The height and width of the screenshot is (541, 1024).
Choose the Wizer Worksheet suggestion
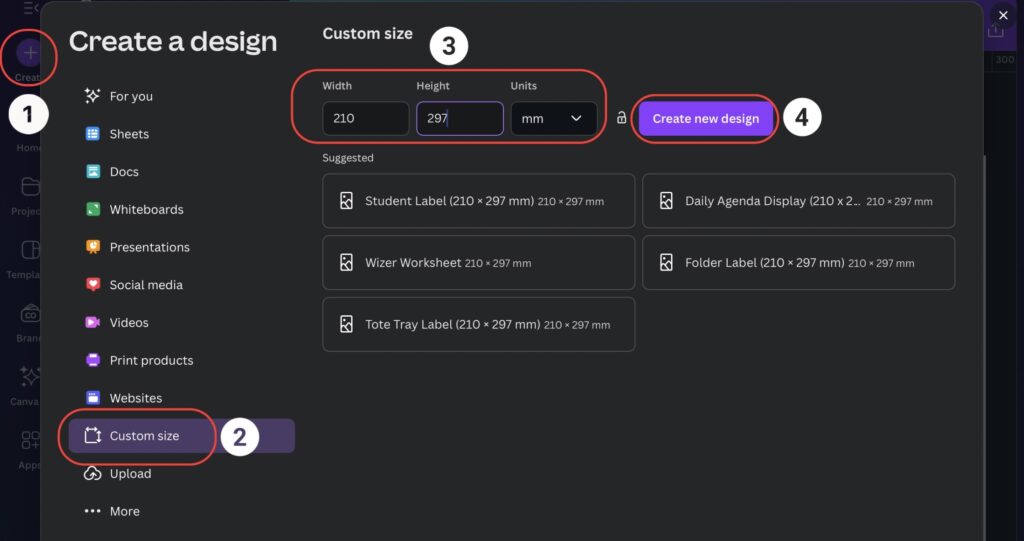[x=479, y=263]
